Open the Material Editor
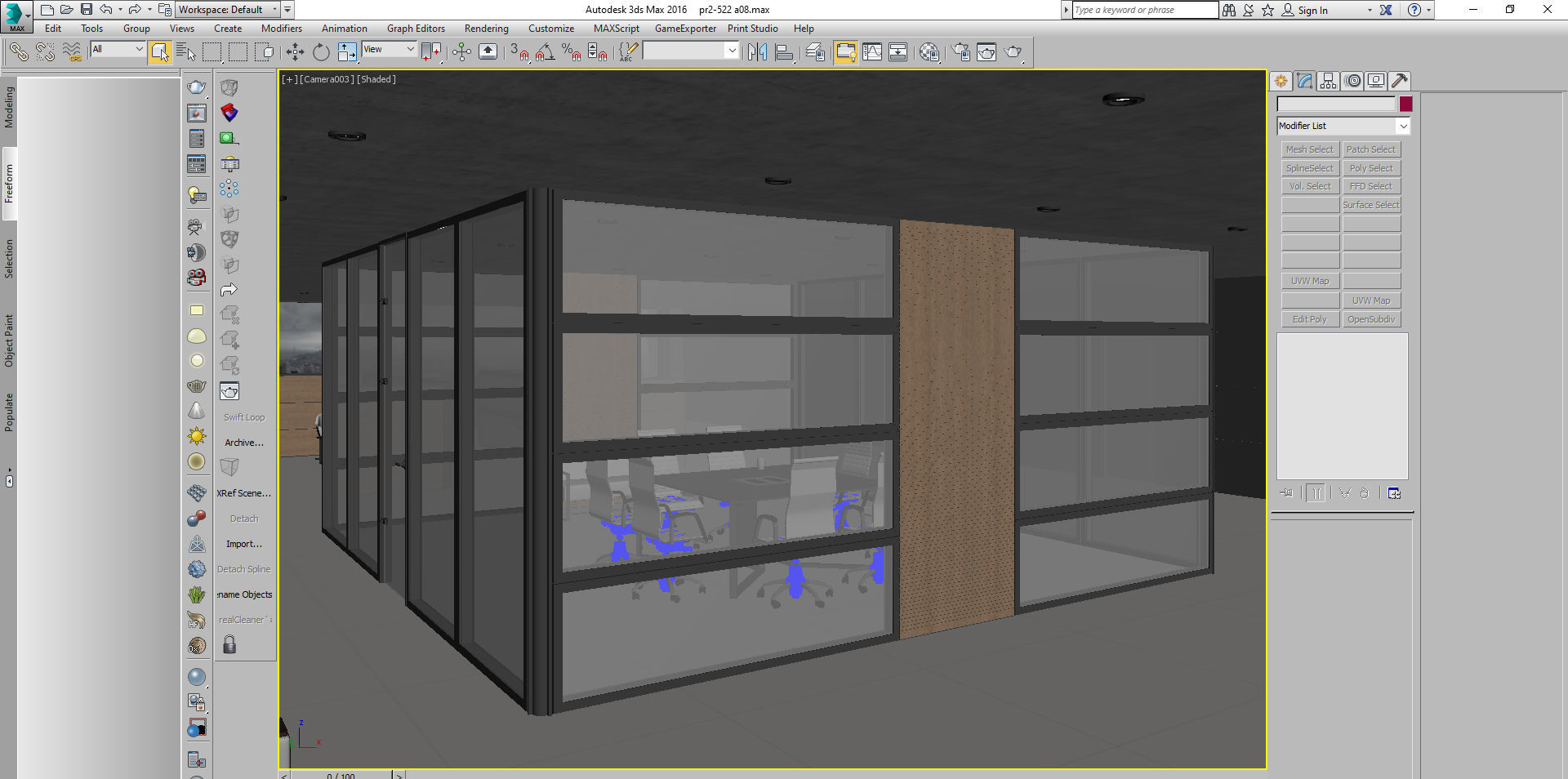The width and height of the screenshot is (1568, 779). pyautogui.click(x=929, y=52)
